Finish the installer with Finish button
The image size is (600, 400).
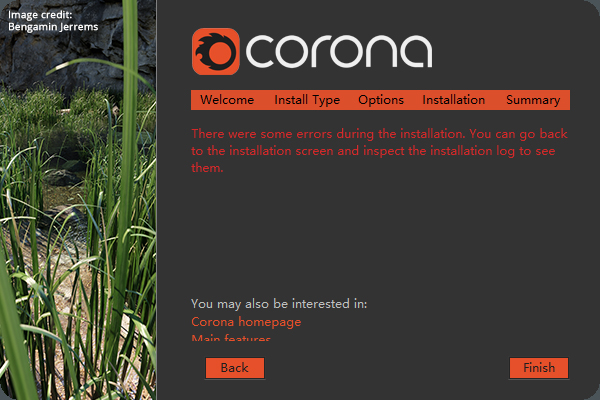tap(539, 368)
